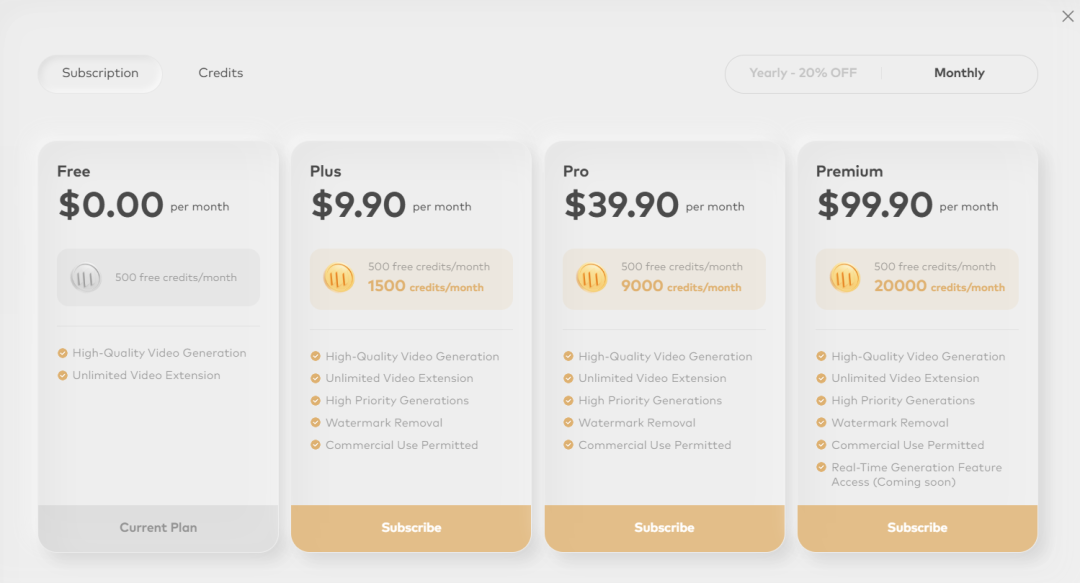Click the gray coin icon in Free plan

[x=85, y=278]
